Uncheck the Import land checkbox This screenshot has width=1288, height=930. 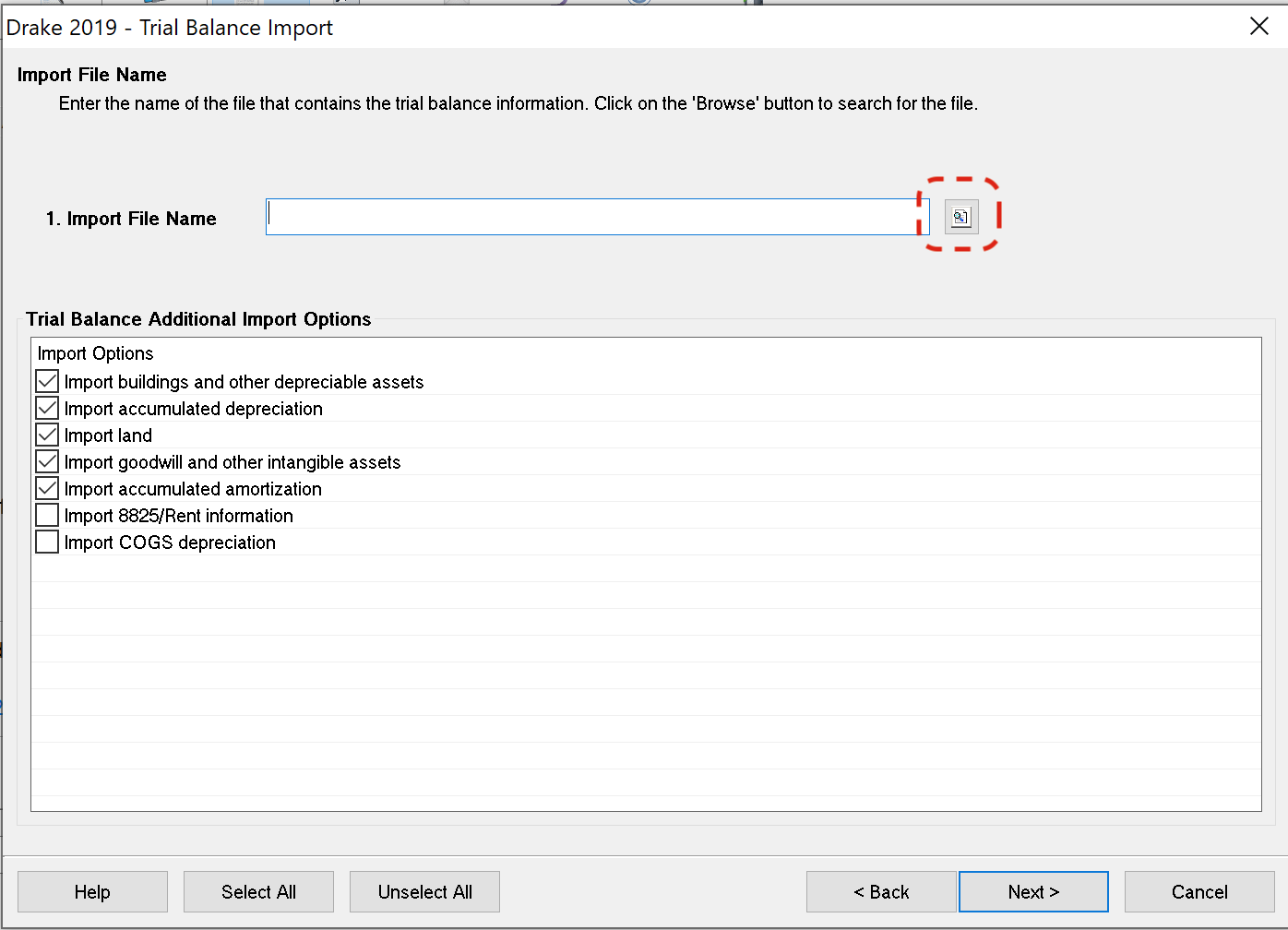47,435
